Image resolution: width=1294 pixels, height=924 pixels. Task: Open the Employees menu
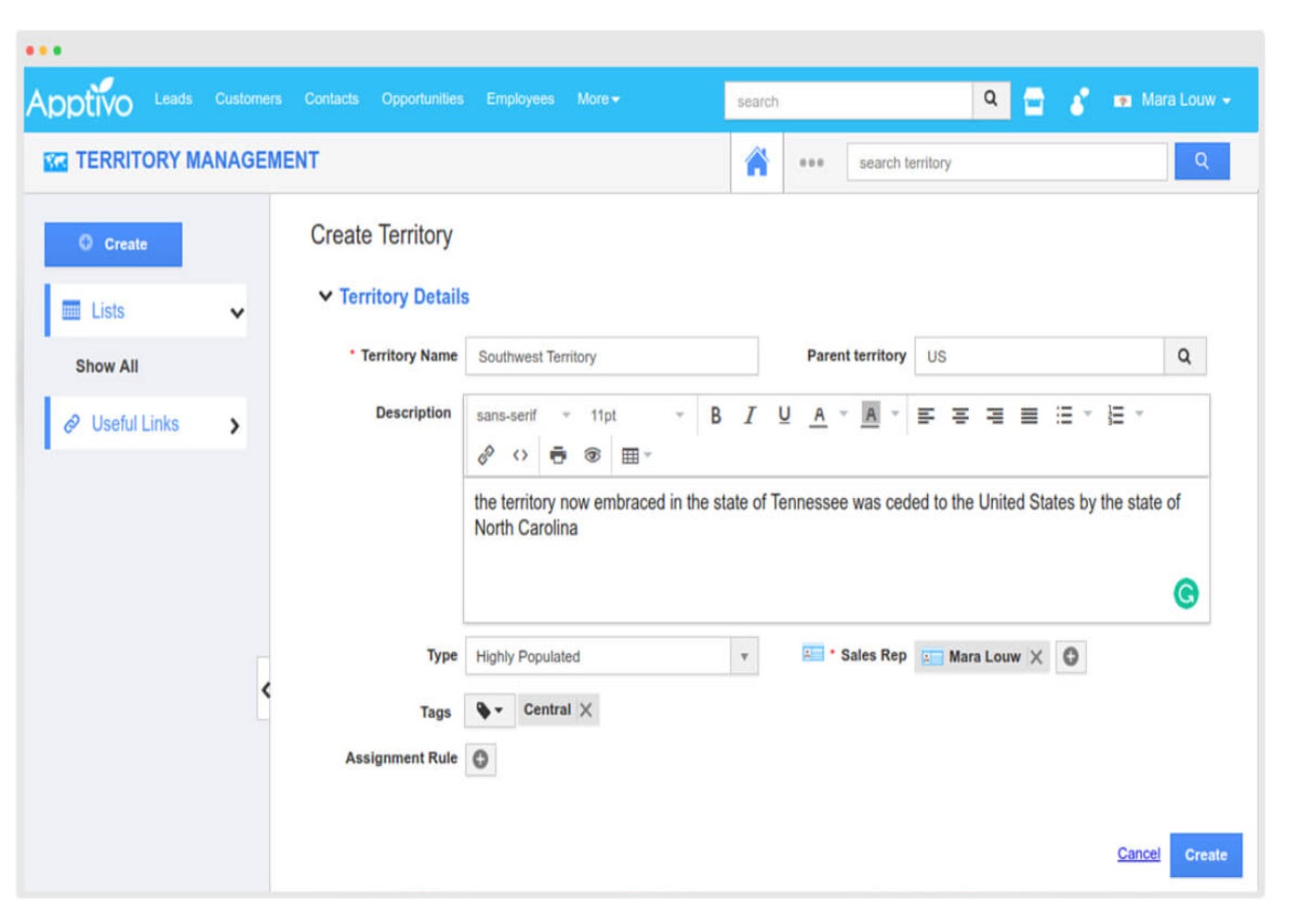[520, 99]
